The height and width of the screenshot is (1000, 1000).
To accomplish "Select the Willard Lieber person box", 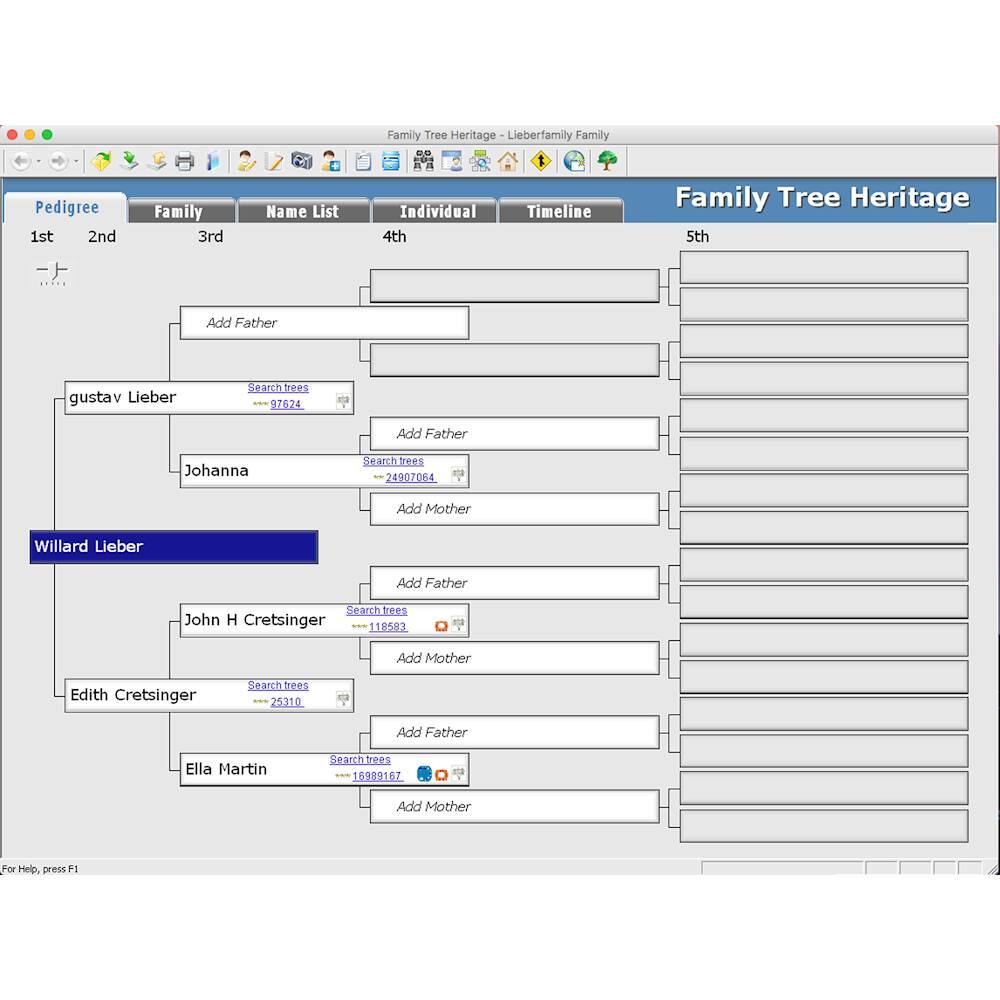I will click(x=174, y=547).
